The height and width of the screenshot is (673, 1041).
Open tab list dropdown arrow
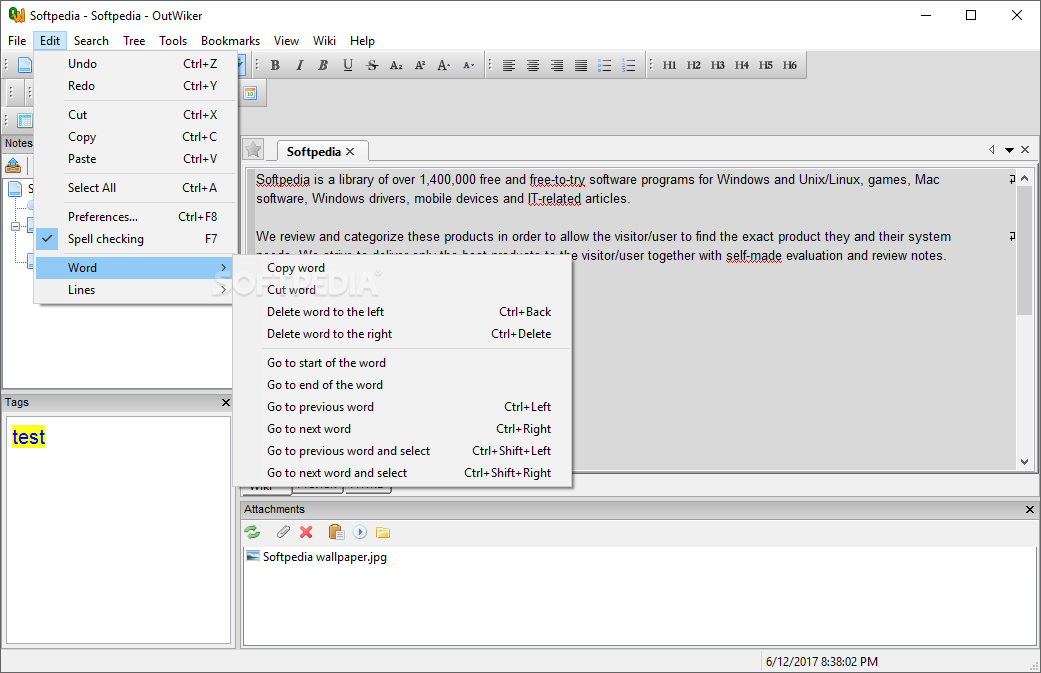pyautogui.click(x=1009, y=150)
